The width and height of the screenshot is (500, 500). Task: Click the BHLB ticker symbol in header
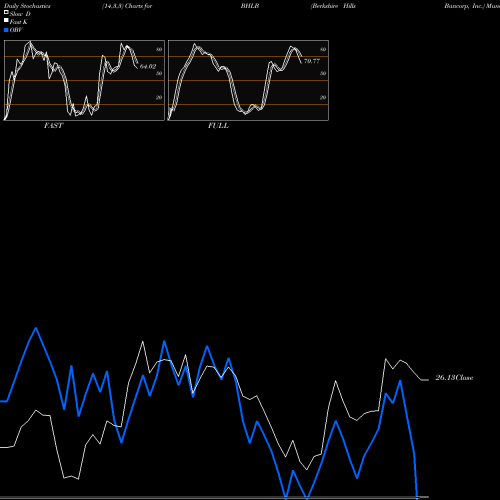(250, 6)
